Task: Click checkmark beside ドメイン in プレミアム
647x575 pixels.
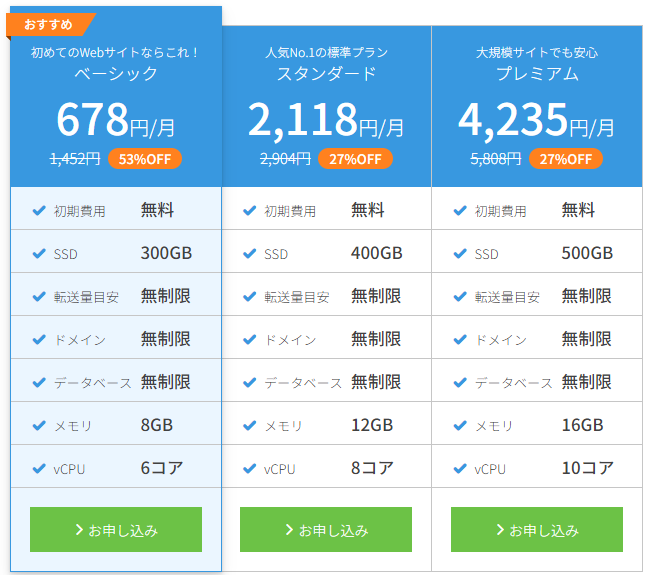Action: pos(460,340)
